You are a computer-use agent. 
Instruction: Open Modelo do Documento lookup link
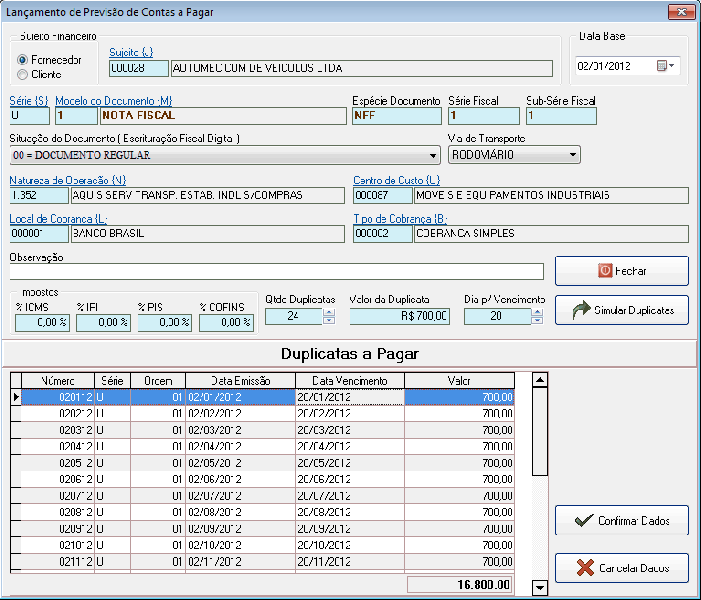(114, 101)
